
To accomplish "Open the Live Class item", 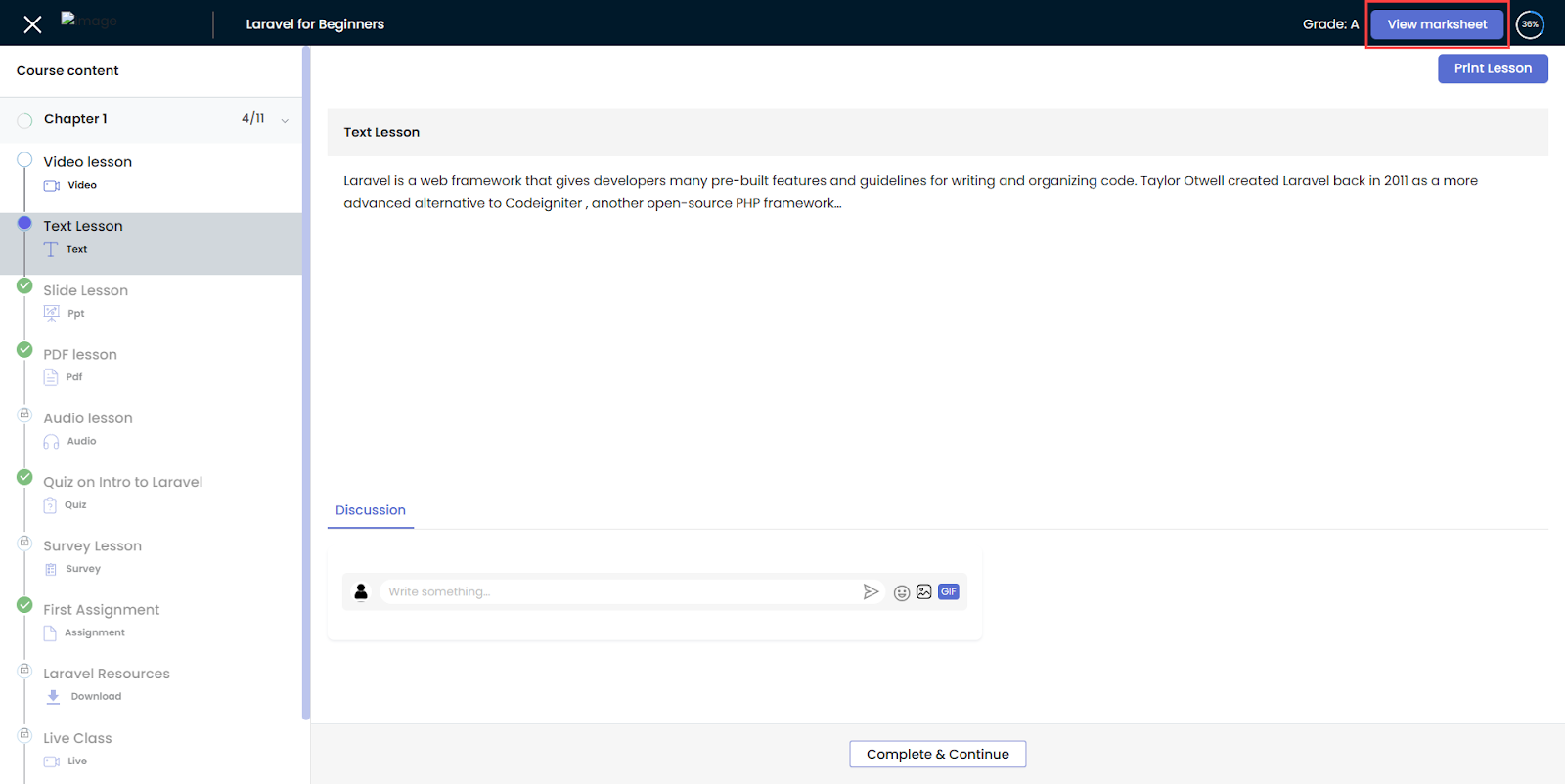I will coord(77,738).
